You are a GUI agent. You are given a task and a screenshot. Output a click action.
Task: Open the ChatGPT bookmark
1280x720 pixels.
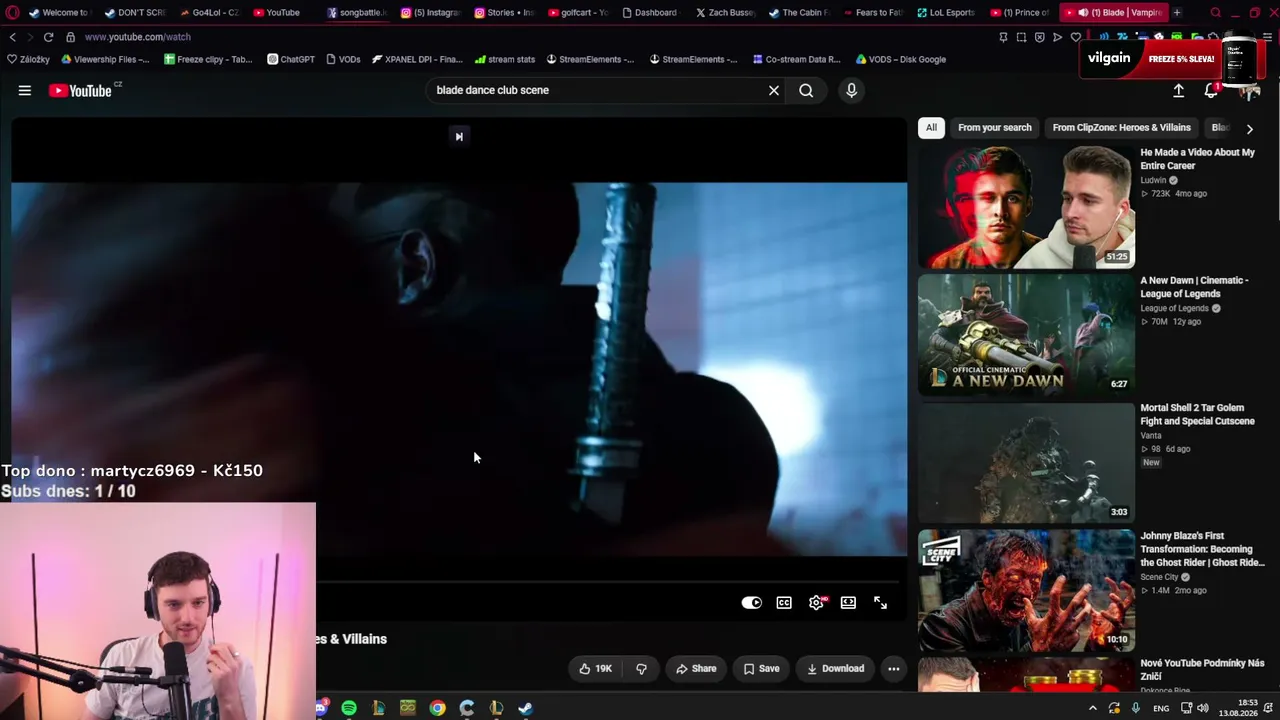pos(291,59)
